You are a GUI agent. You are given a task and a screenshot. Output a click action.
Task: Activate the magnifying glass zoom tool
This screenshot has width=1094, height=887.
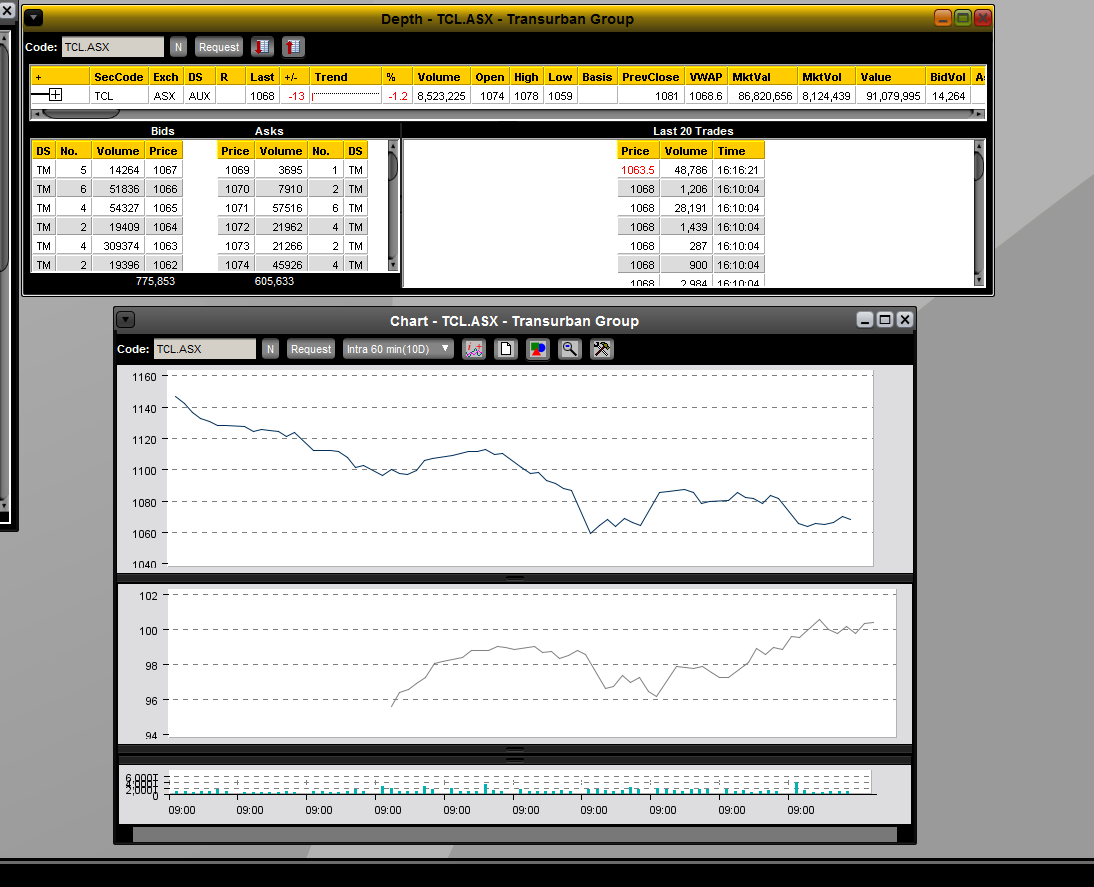pos(569,349)
